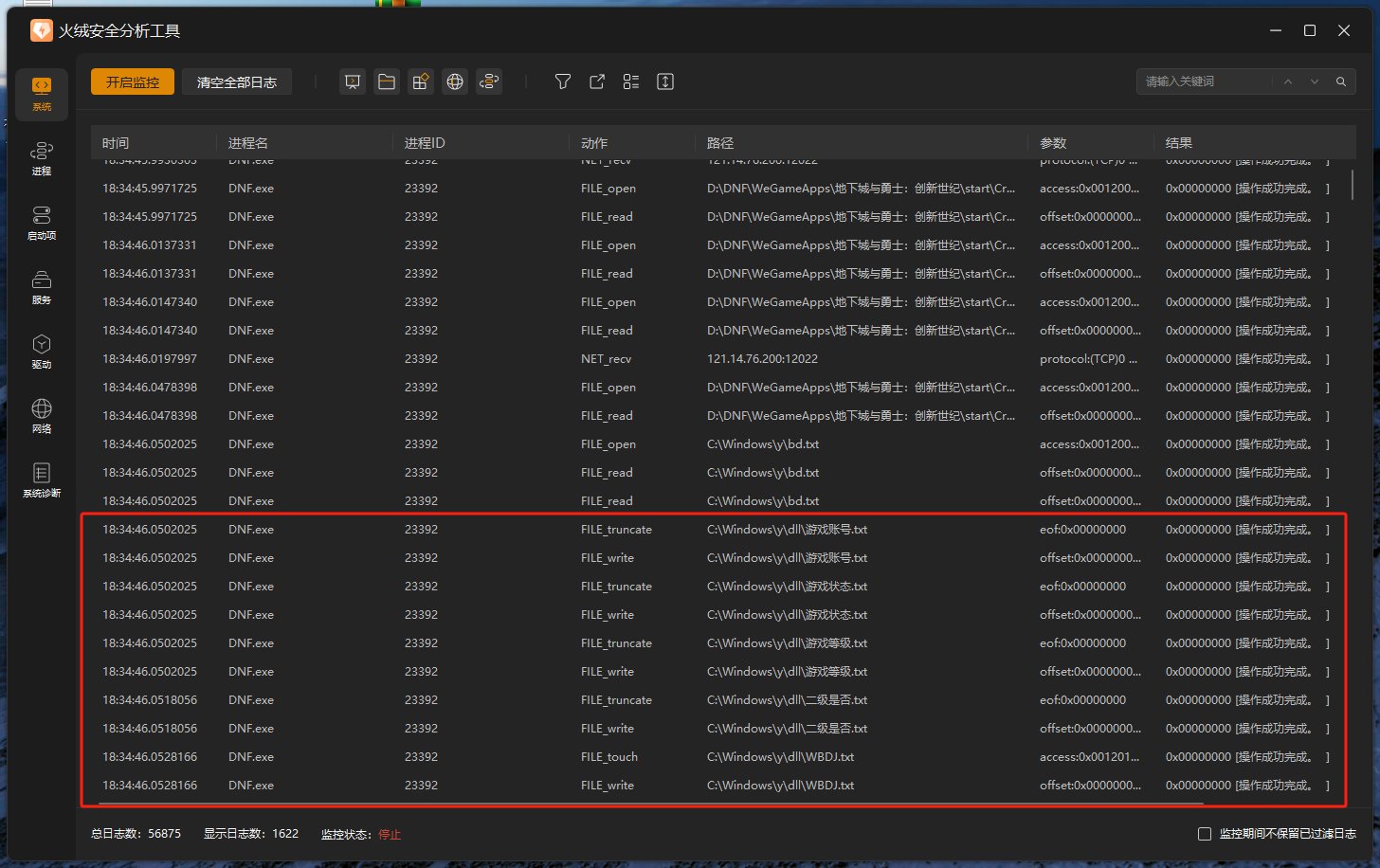Toggle the file monitoring folder icon
This screenshot has height=868, width=1380.
(x=387, y=81)
